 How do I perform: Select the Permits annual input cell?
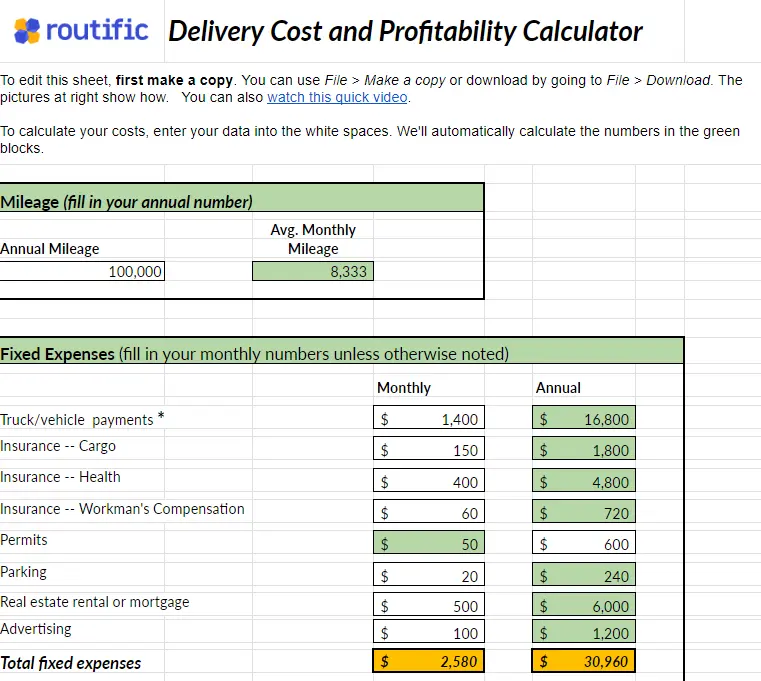584,544
